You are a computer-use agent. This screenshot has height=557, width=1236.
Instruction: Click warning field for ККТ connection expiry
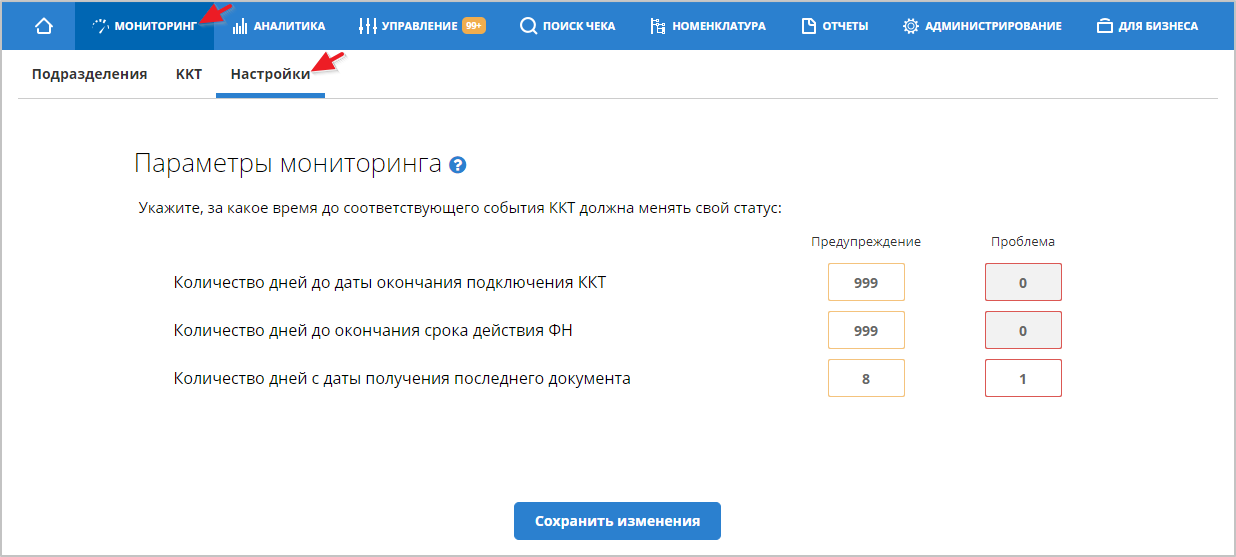[866, 282]
